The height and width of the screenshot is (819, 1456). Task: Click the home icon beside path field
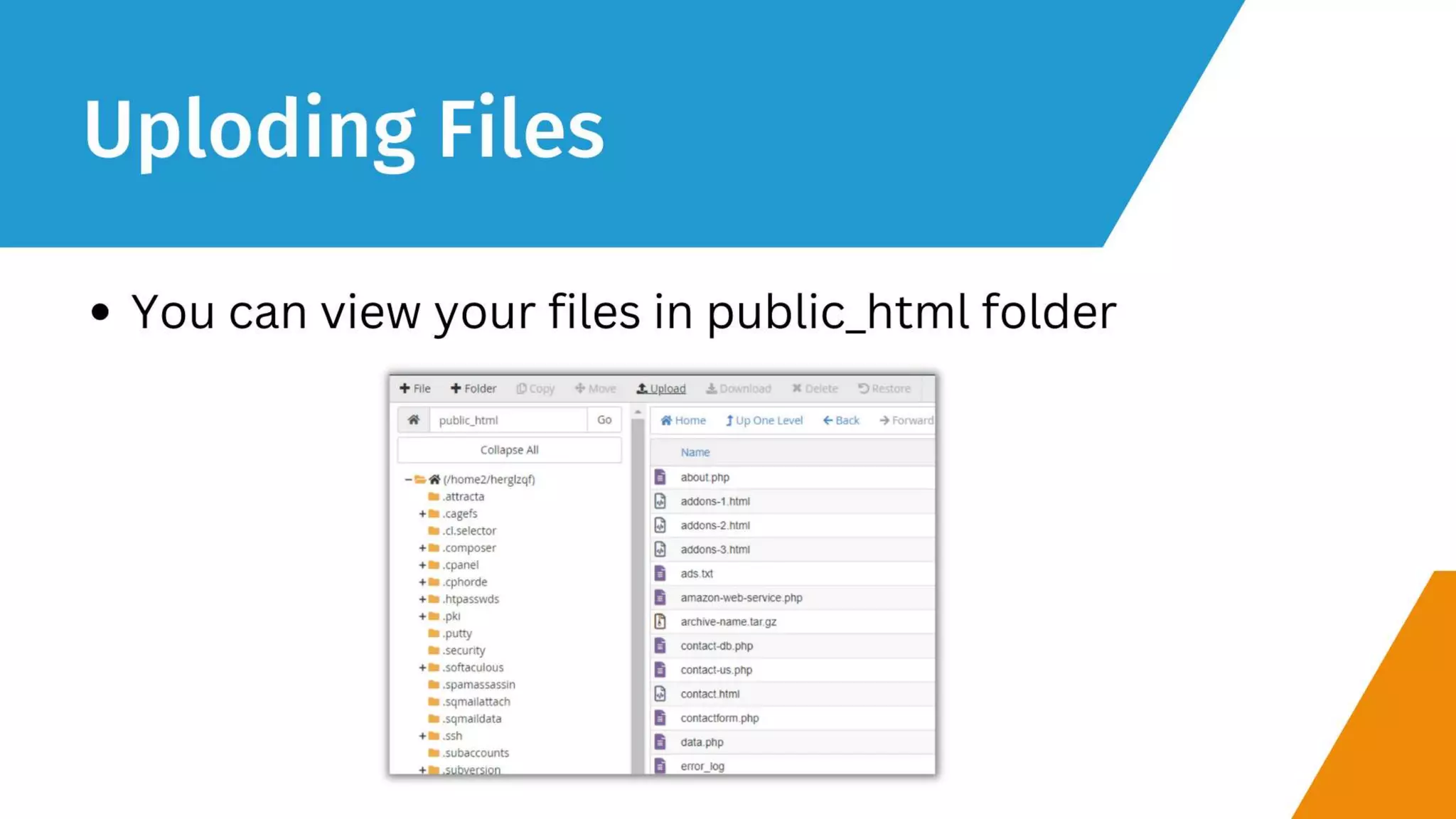(x=413, y=420)
